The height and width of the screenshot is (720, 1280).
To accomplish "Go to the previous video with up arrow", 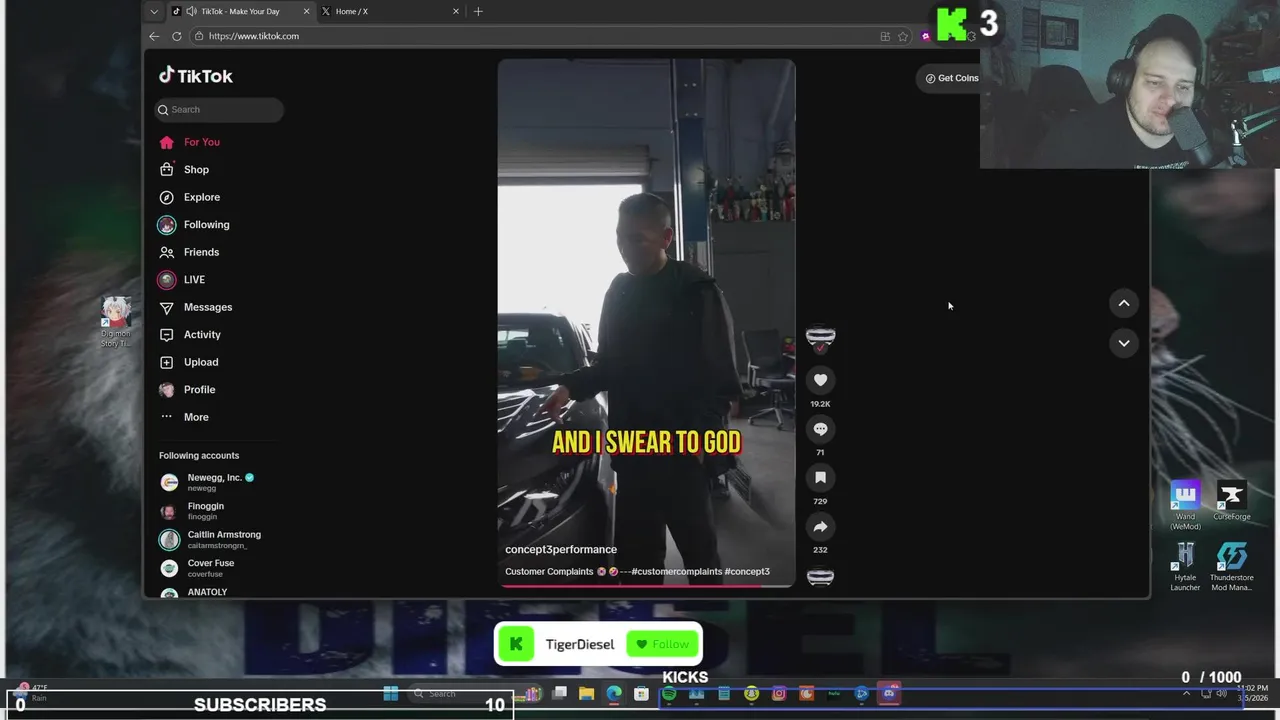I will coord(1124,303).
